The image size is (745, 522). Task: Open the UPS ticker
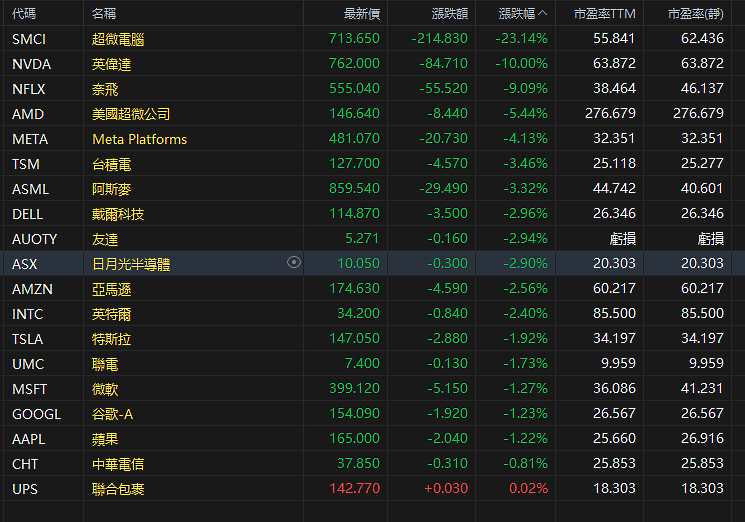25,489
